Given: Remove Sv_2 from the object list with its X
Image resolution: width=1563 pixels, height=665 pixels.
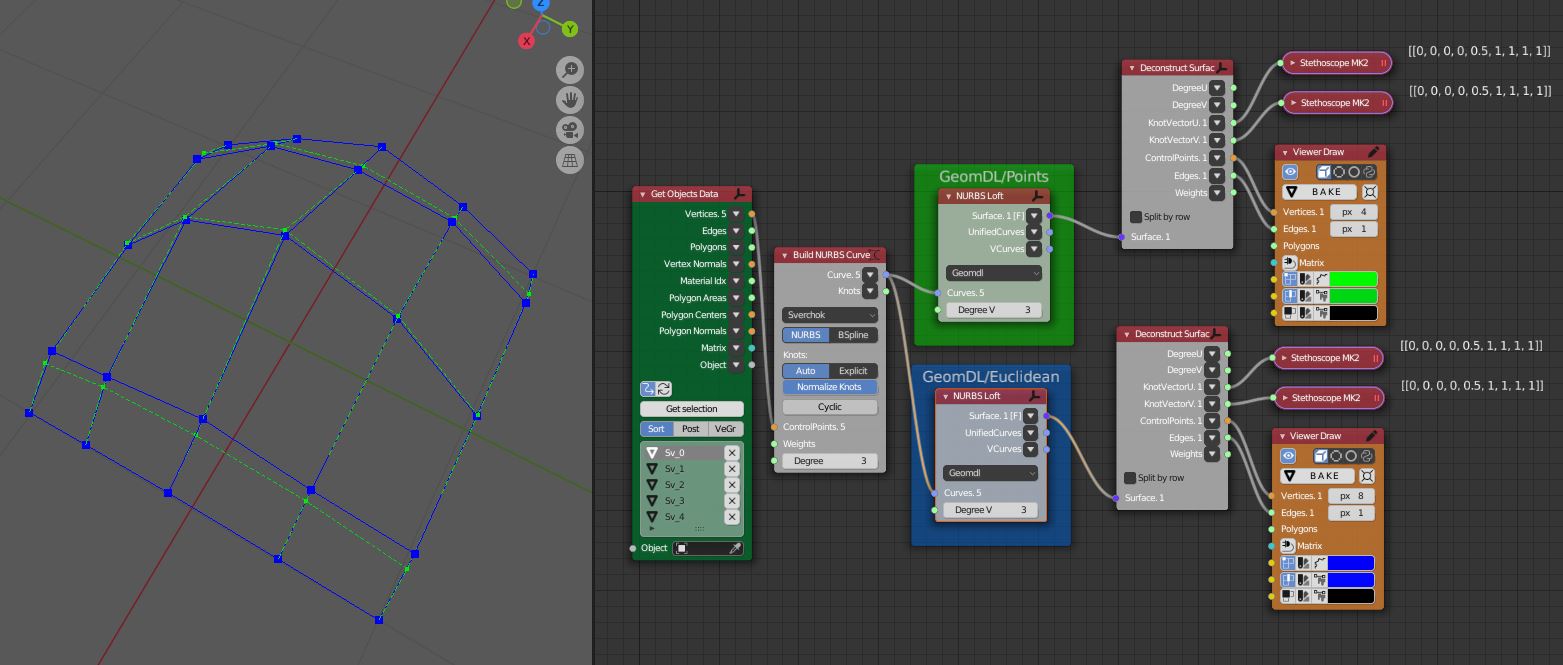Looking at the screenshot, I should [733, 484].
